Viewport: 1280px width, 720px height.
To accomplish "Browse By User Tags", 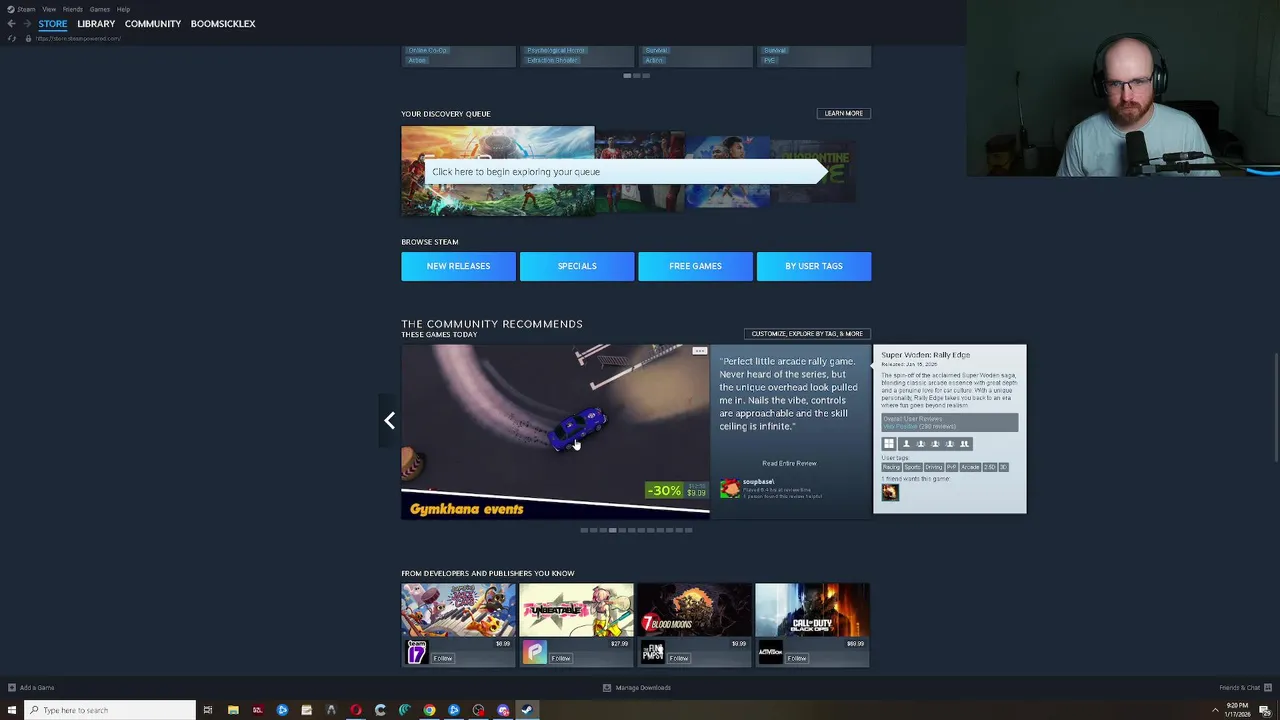I will click(814, 266).
